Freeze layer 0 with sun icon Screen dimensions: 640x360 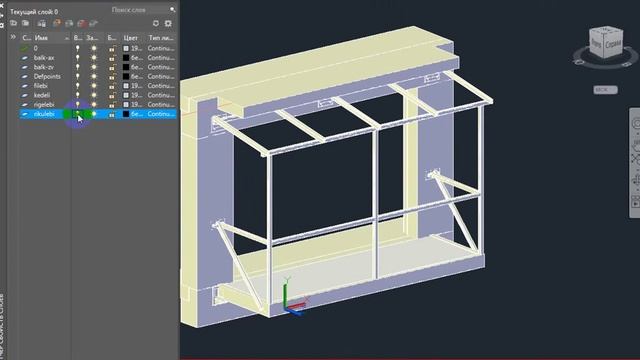tap(94, 48)
